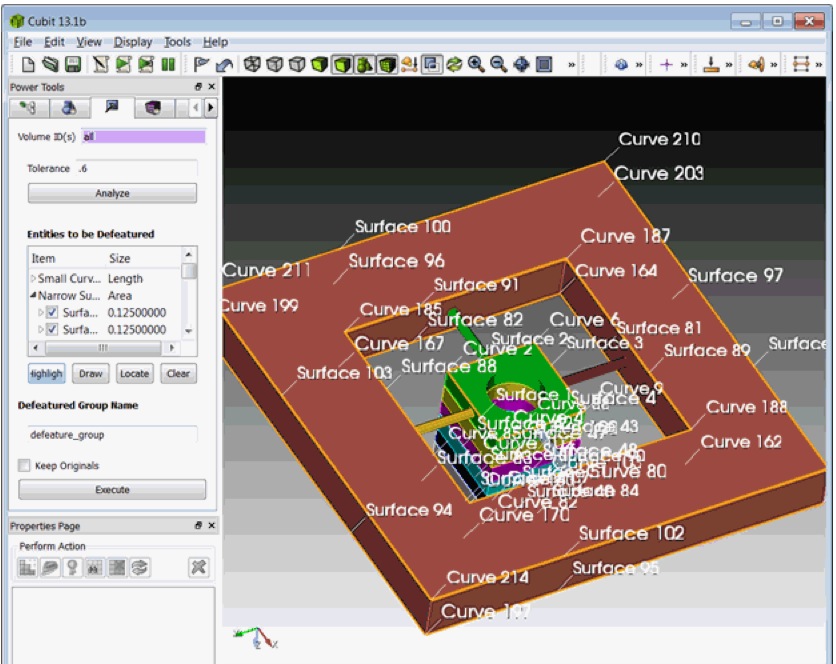Click the pause journal icon
Viewport: 836px width, 664px height.
(169, 65)
